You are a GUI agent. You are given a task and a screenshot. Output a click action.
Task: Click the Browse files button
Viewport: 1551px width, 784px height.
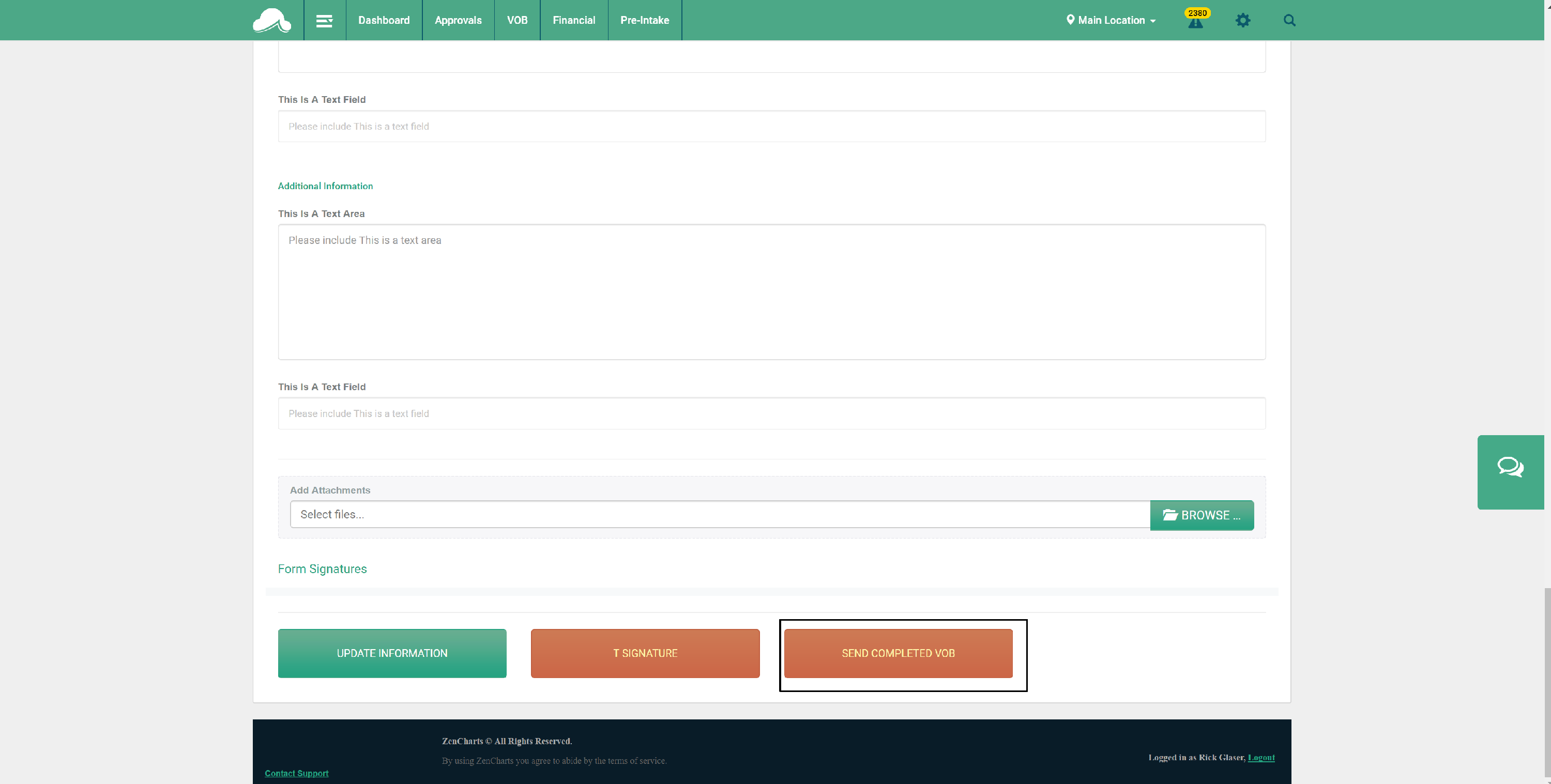(1201, 515)
